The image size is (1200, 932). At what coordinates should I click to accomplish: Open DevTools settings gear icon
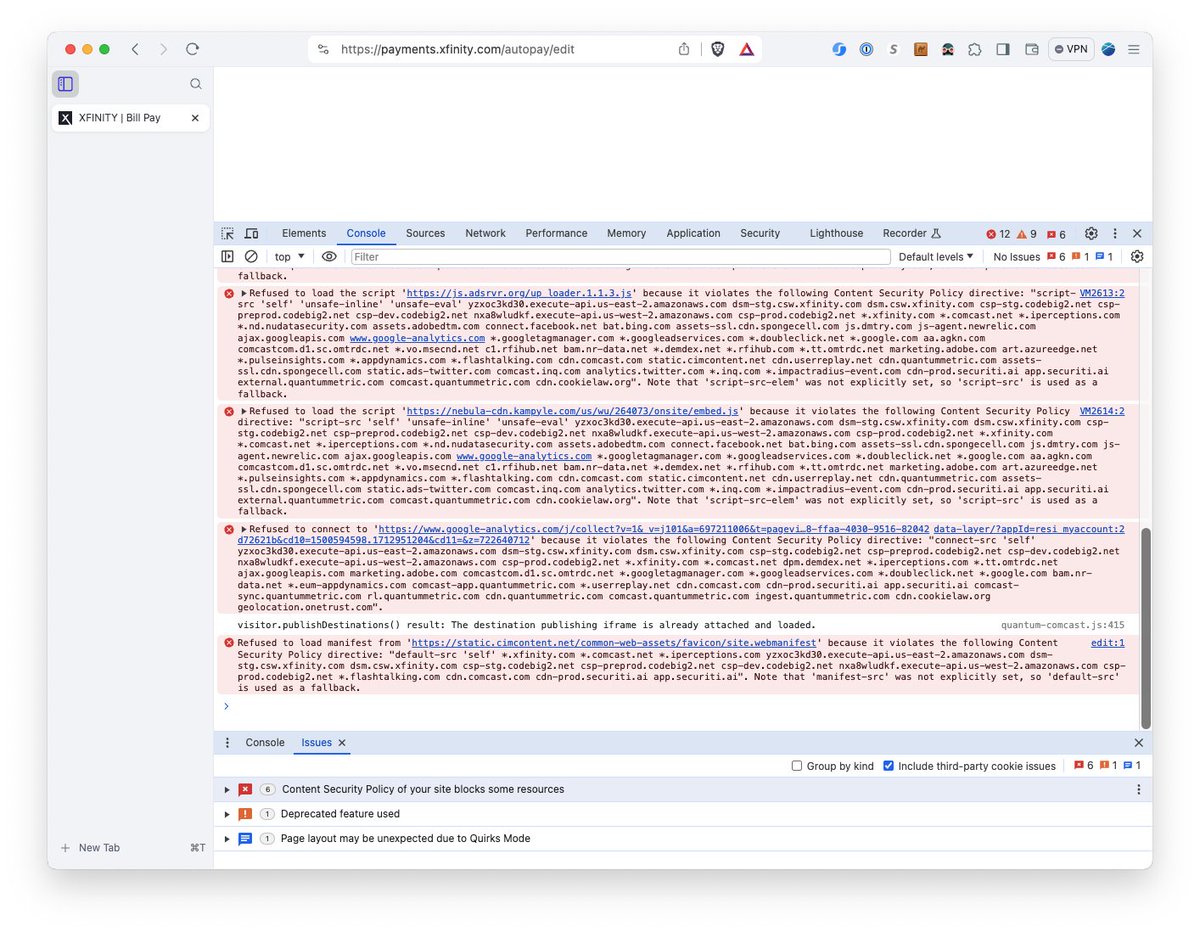click(1091, 233)
